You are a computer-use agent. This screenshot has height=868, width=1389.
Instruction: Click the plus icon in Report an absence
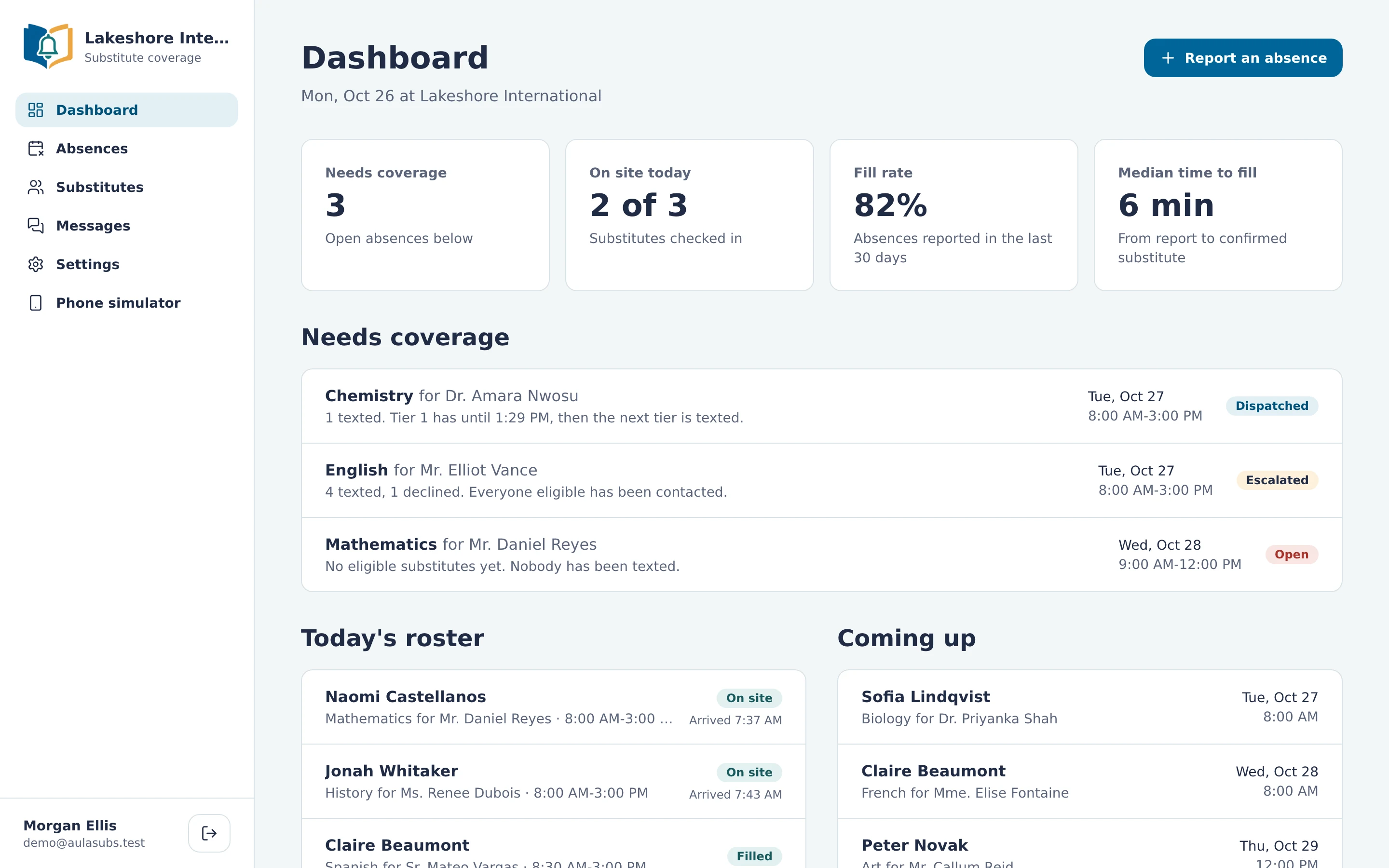click(x=1168, y=58)
